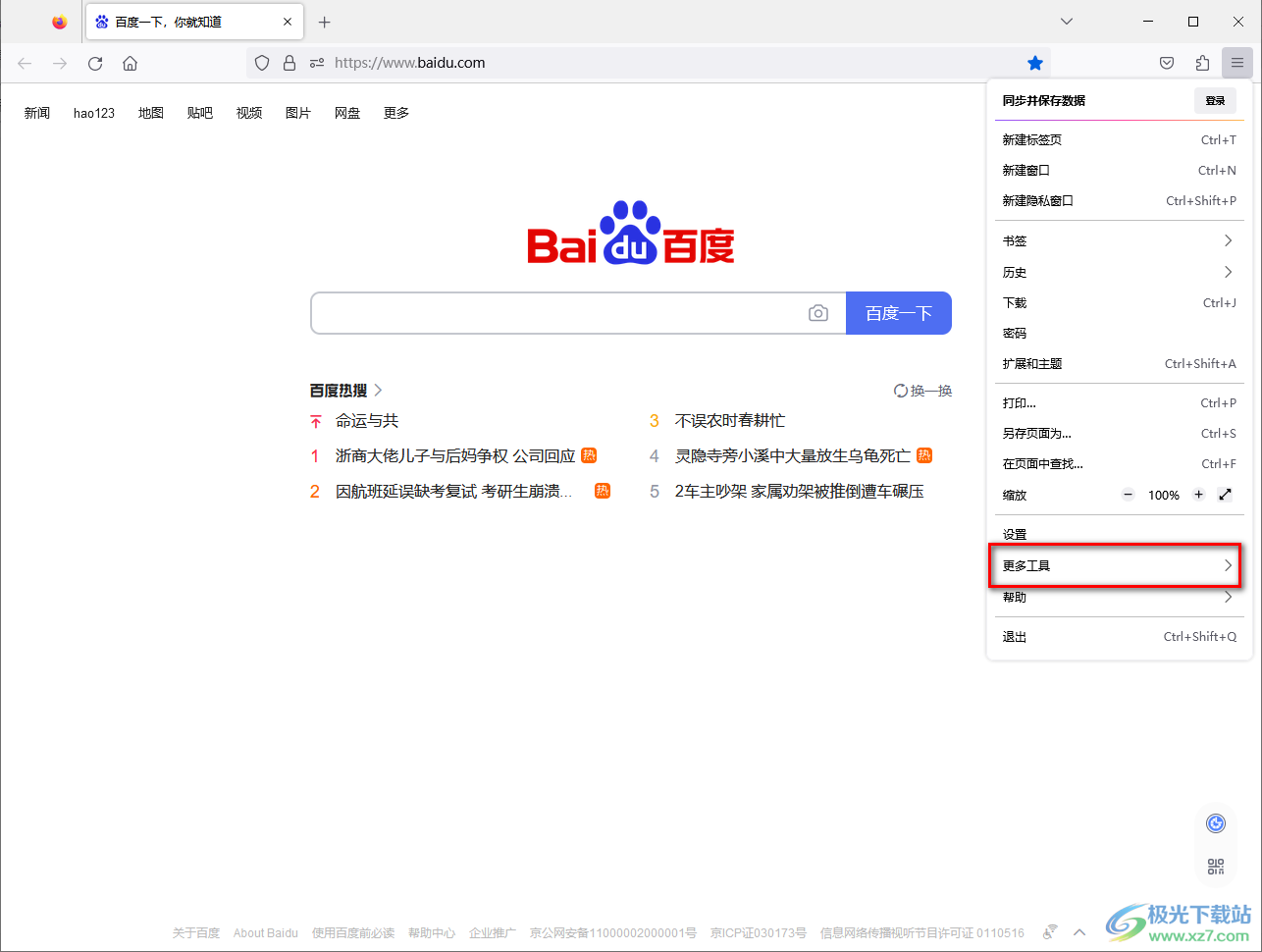Viewport: 1262px width, 952px height.
Task: Reload the current page
Action: point(95,63)
